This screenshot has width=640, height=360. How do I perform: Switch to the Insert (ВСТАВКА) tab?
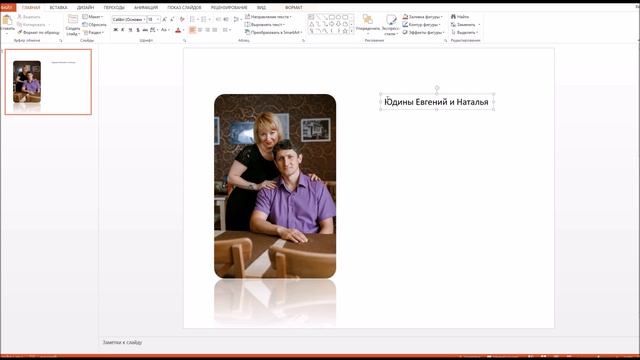click(x=58, y=7)
